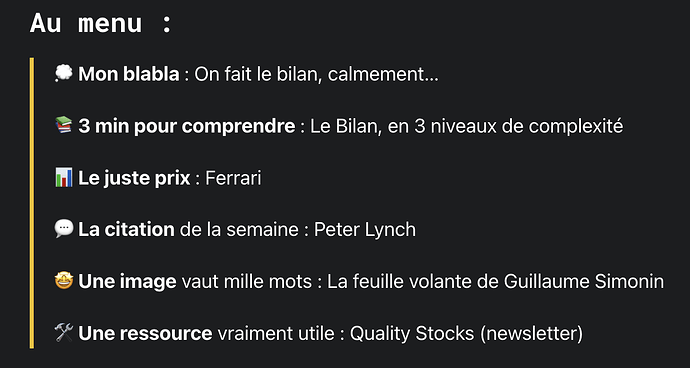Click 'Le Bilan, en 3 niveaux de complexité'
This screenshot has width=690, height=368.
466,126
